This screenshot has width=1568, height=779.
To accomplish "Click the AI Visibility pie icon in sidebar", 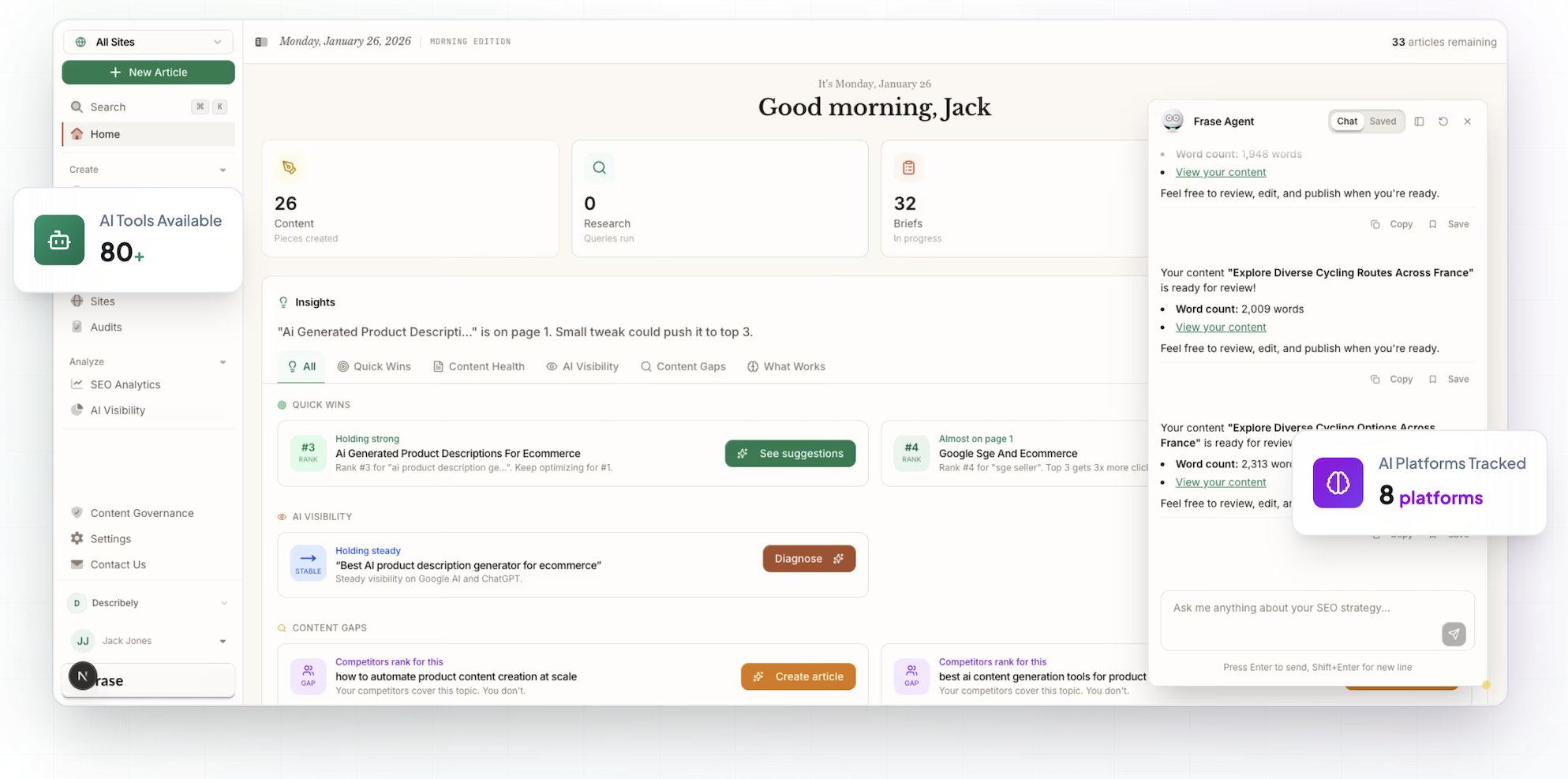I will tap(77, 410).
